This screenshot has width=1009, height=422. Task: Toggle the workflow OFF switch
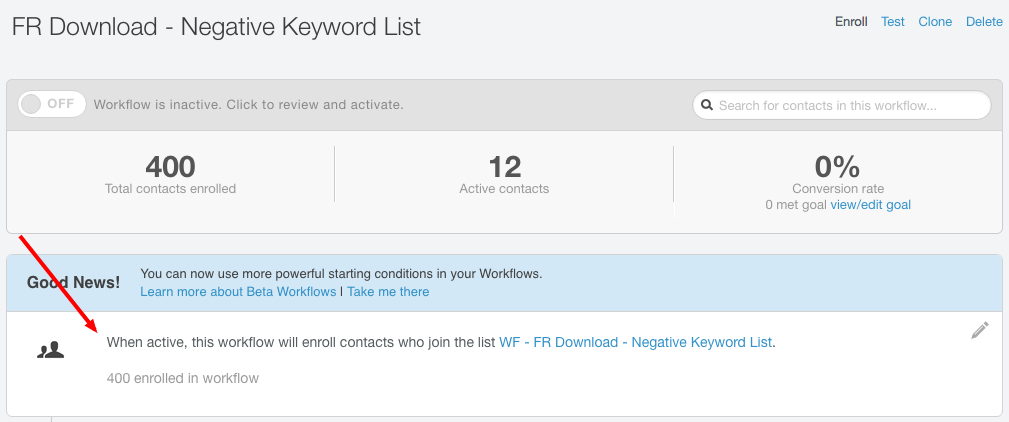coord(52,104)
